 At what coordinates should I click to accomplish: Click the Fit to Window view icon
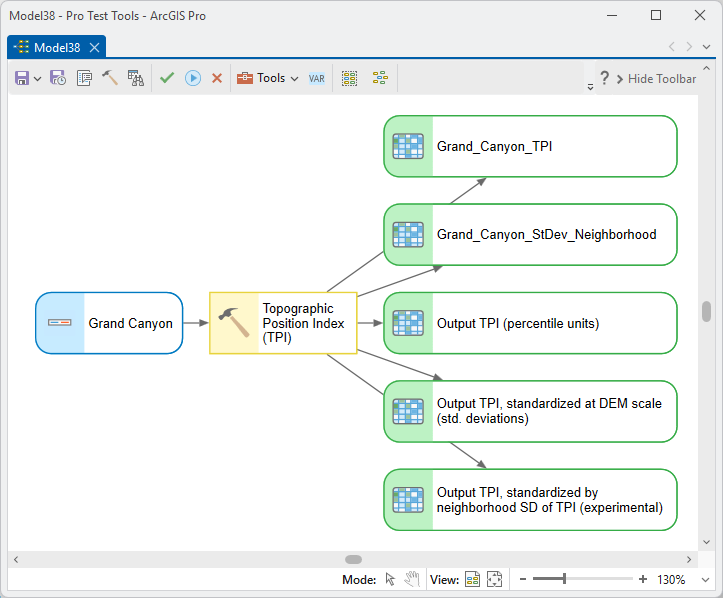[x=494, y=579]
